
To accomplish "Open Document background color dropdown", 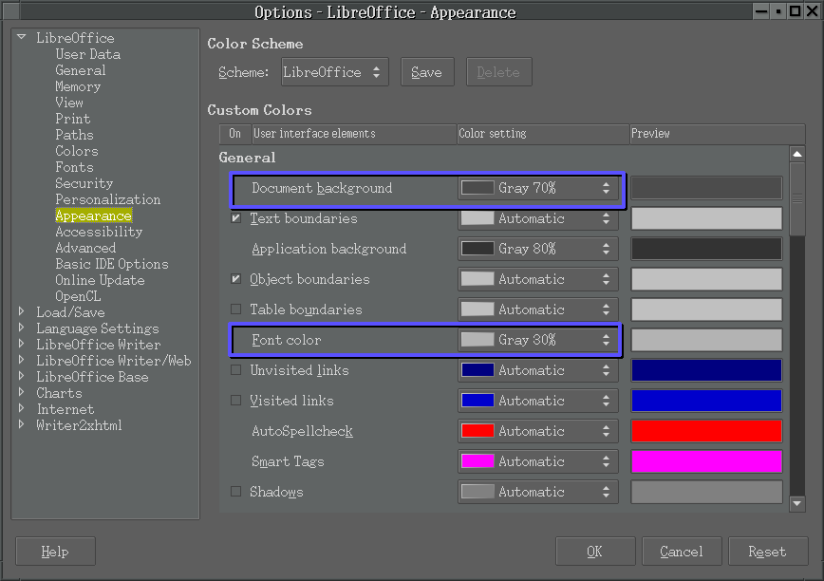I will [x=537, y=188].
